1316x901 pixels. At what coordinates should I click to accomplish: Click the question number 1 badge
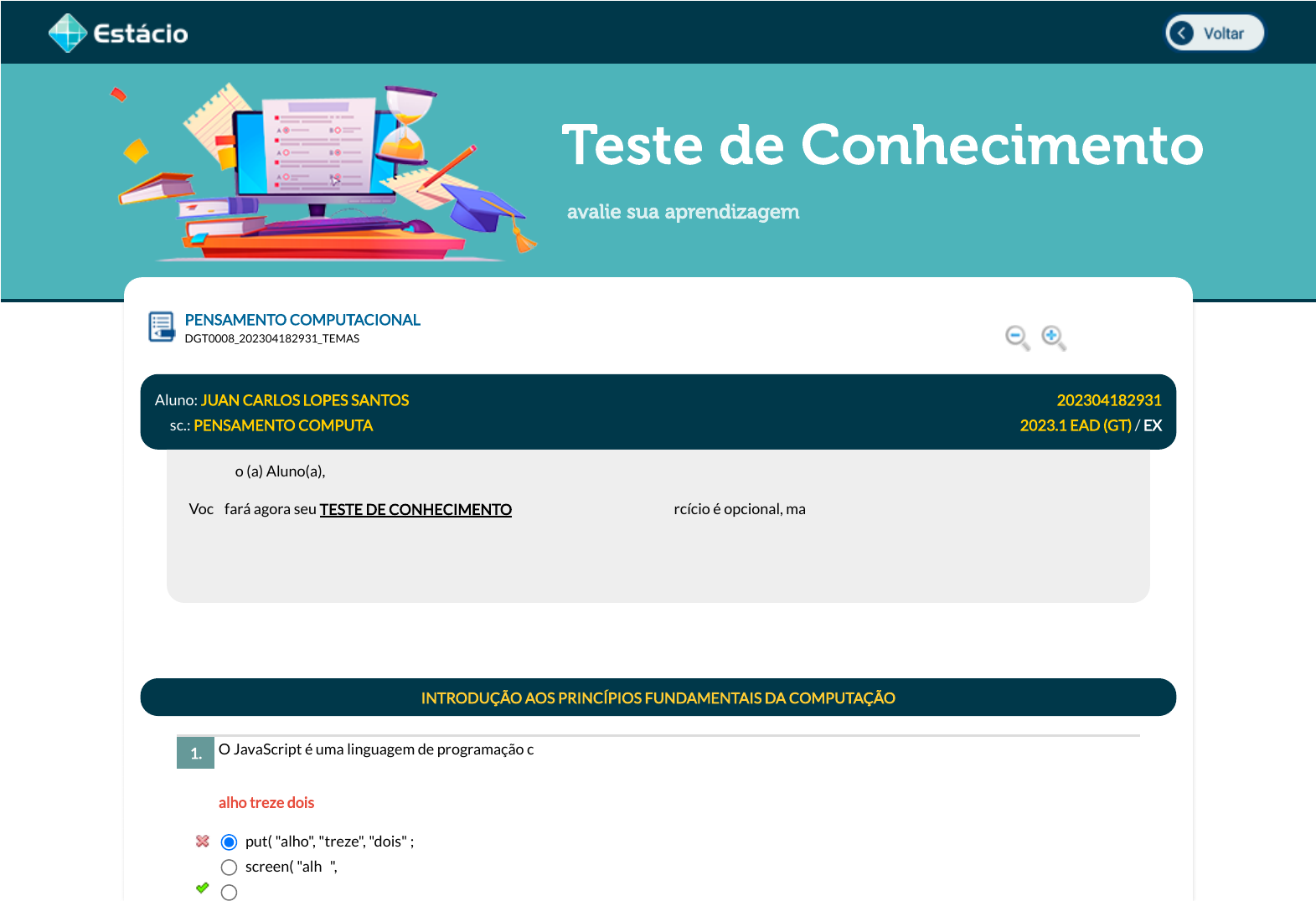click(x=195, y=753)
